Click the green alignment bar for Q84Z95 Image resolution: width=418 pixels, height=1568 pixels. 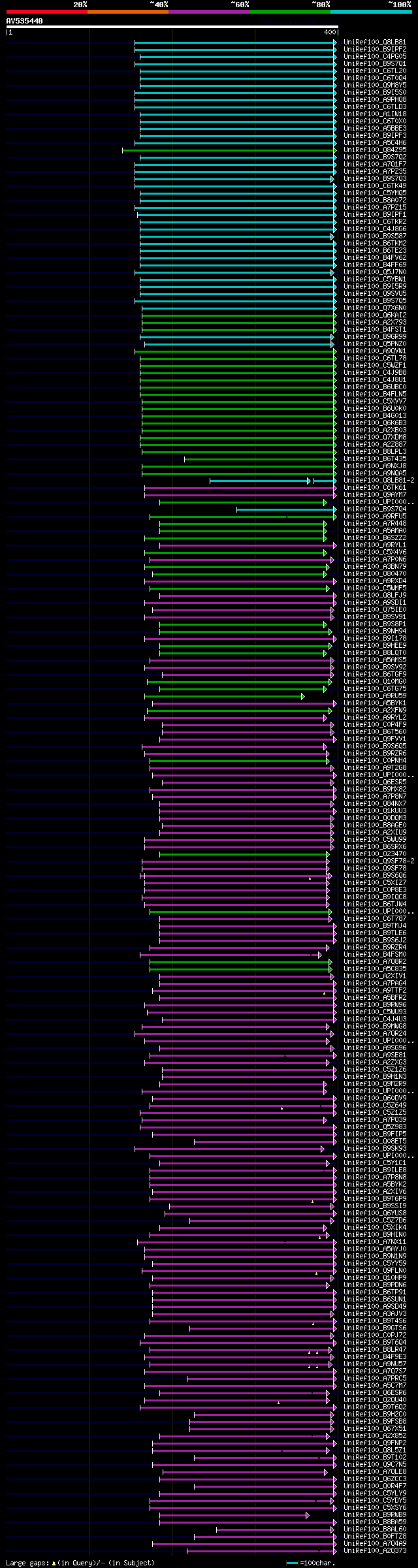tap(230, 150)
